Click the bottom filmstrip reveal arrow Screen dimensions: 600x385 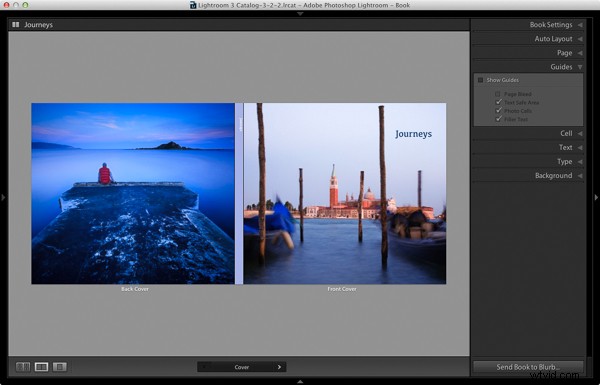click(x=300, y=382)
